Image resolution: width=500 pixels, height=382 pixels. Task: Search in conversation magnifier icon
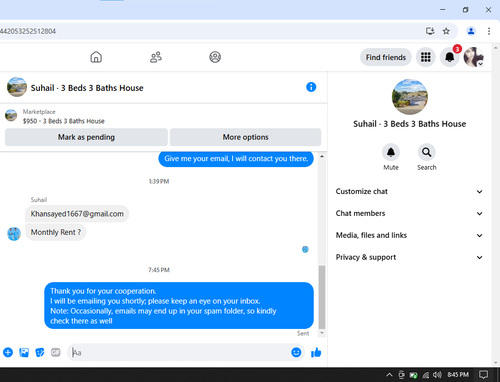(x=427, y=152)
